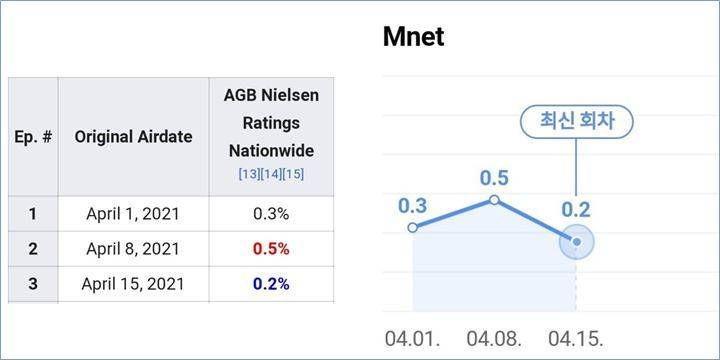Click the 04.15. axis date label
Image resolution: width=720 pixels, height=360 pixels.
click(576, 339)
